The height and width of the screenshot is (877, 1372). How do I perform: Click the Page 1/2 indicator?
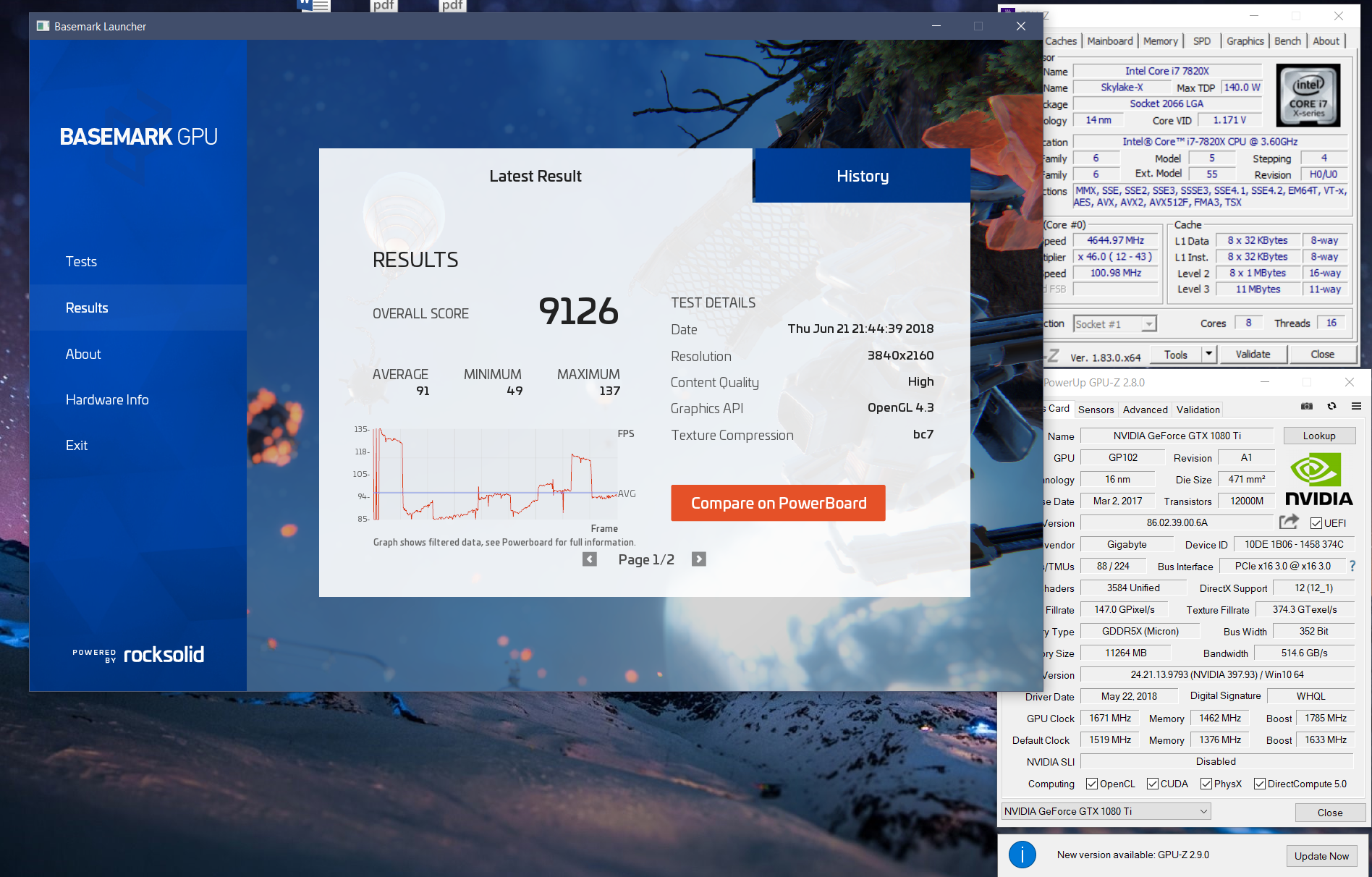pos(645,559)
